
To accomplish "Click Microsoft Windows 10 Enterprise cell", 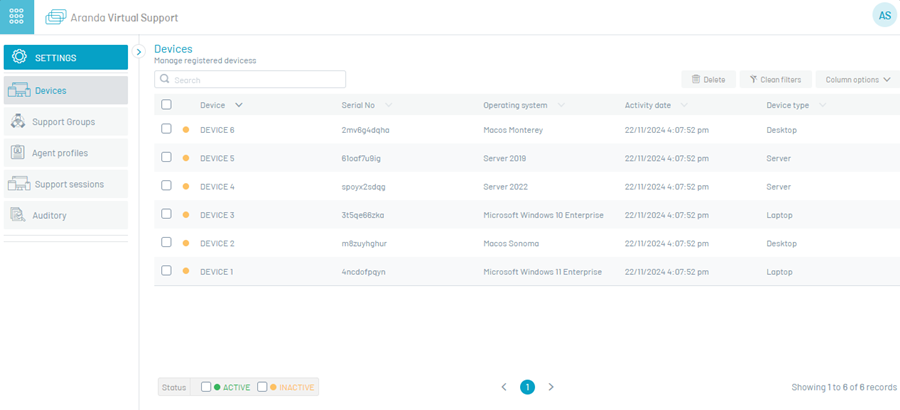I will (543, 215).
